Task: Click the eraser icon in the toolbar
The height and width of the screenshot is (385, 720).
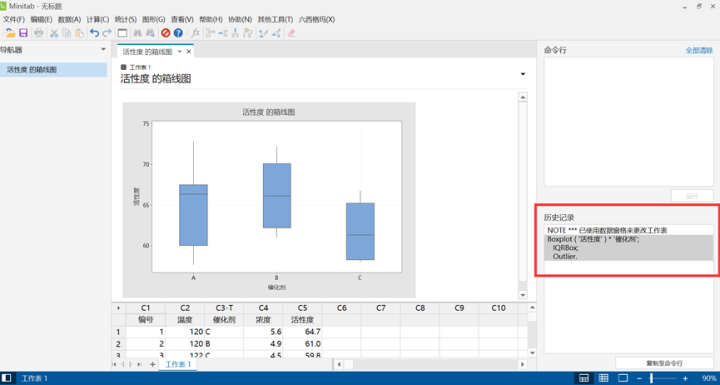Action: point(291,33)
